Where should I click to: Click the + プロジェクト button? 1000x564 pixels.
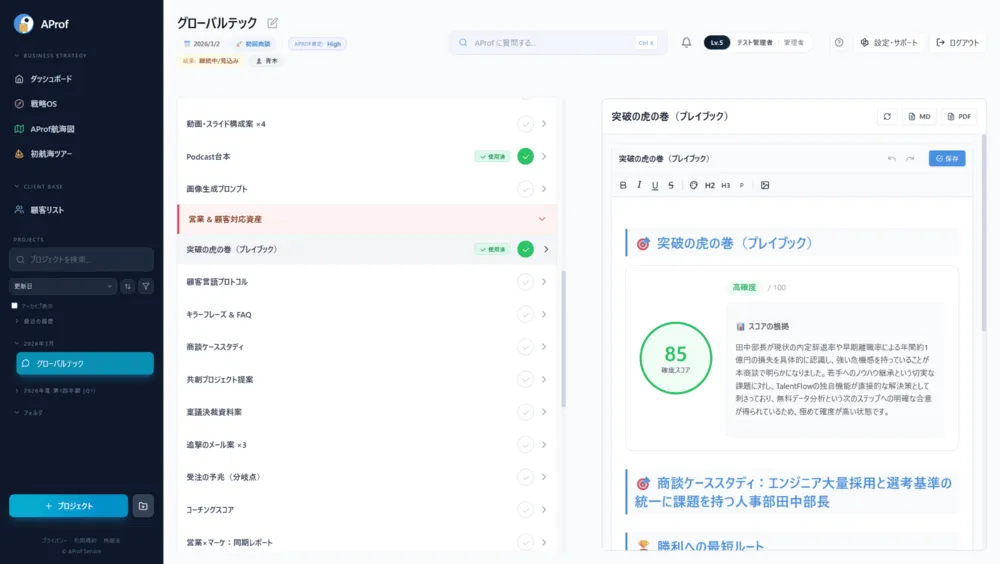point(68,506)
